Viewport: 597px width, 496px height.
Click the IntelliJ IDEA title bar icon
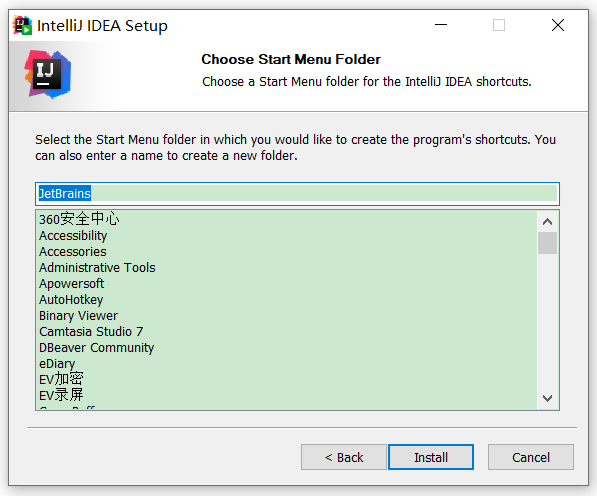coord(22,26)
